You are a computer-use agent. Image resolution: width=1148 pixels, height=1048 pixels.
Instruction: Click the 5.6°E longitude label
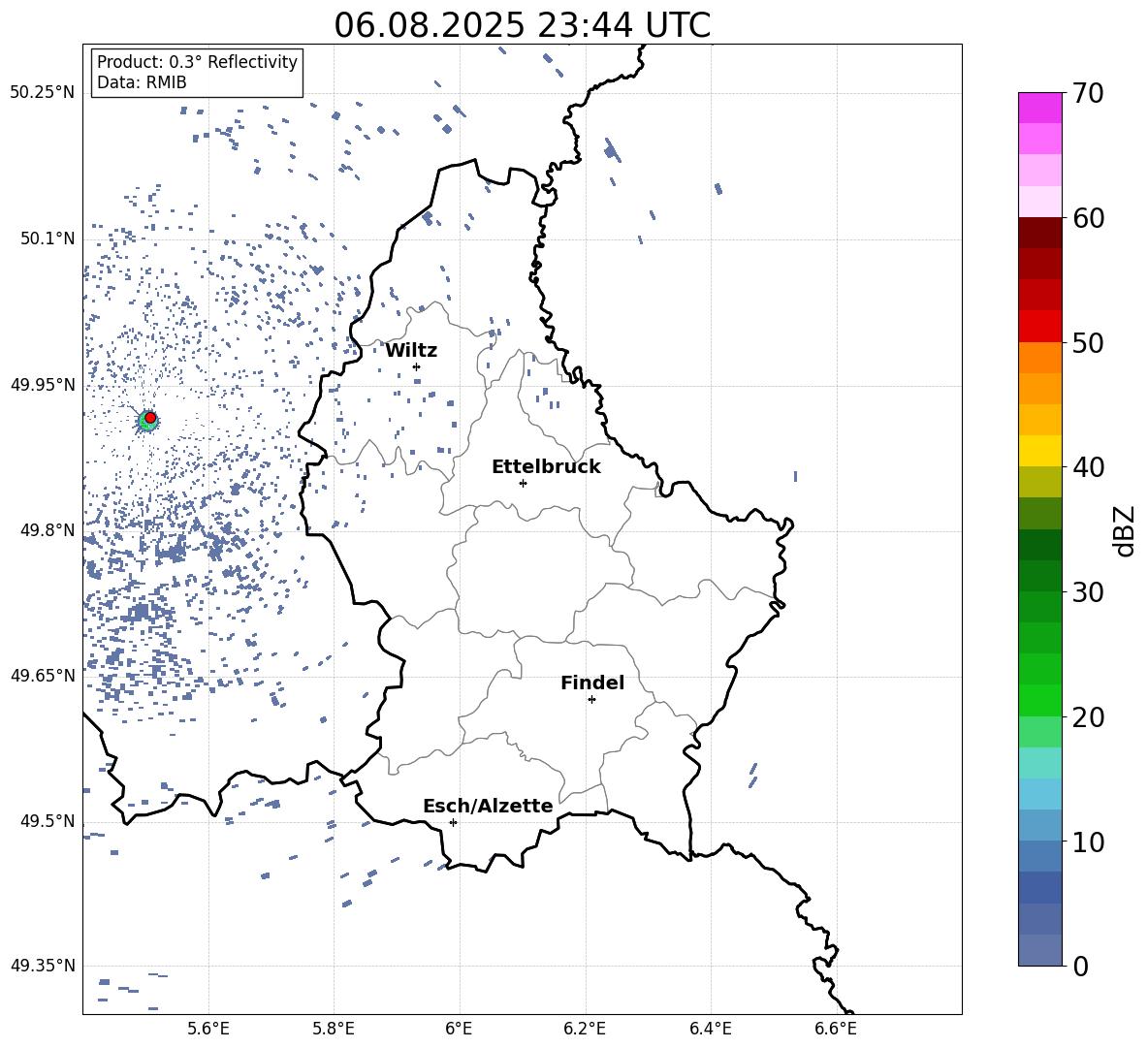208,1030
